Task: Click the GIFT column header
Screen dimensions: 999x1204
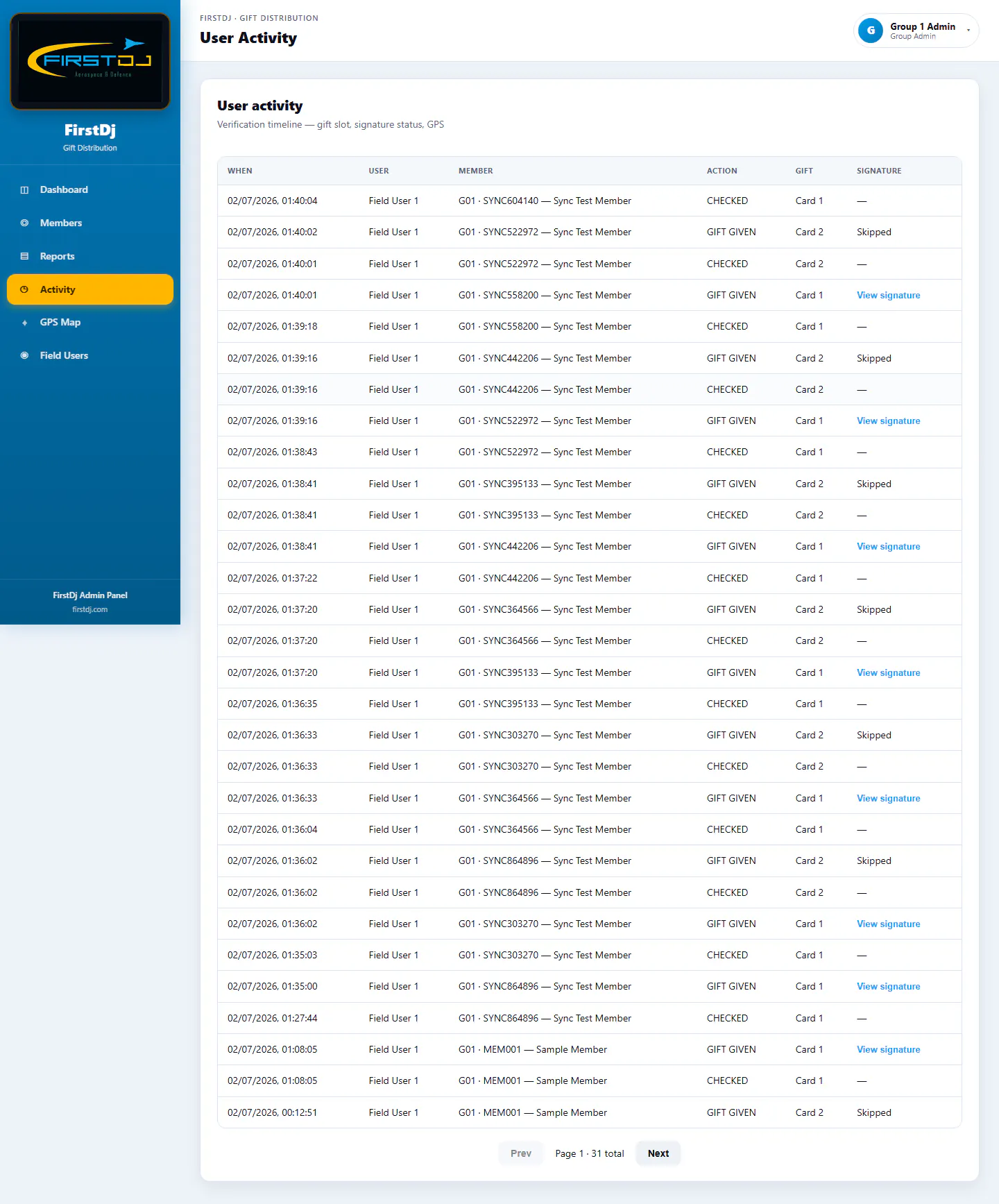Action: pyautogui.click(x=804, y=171)
